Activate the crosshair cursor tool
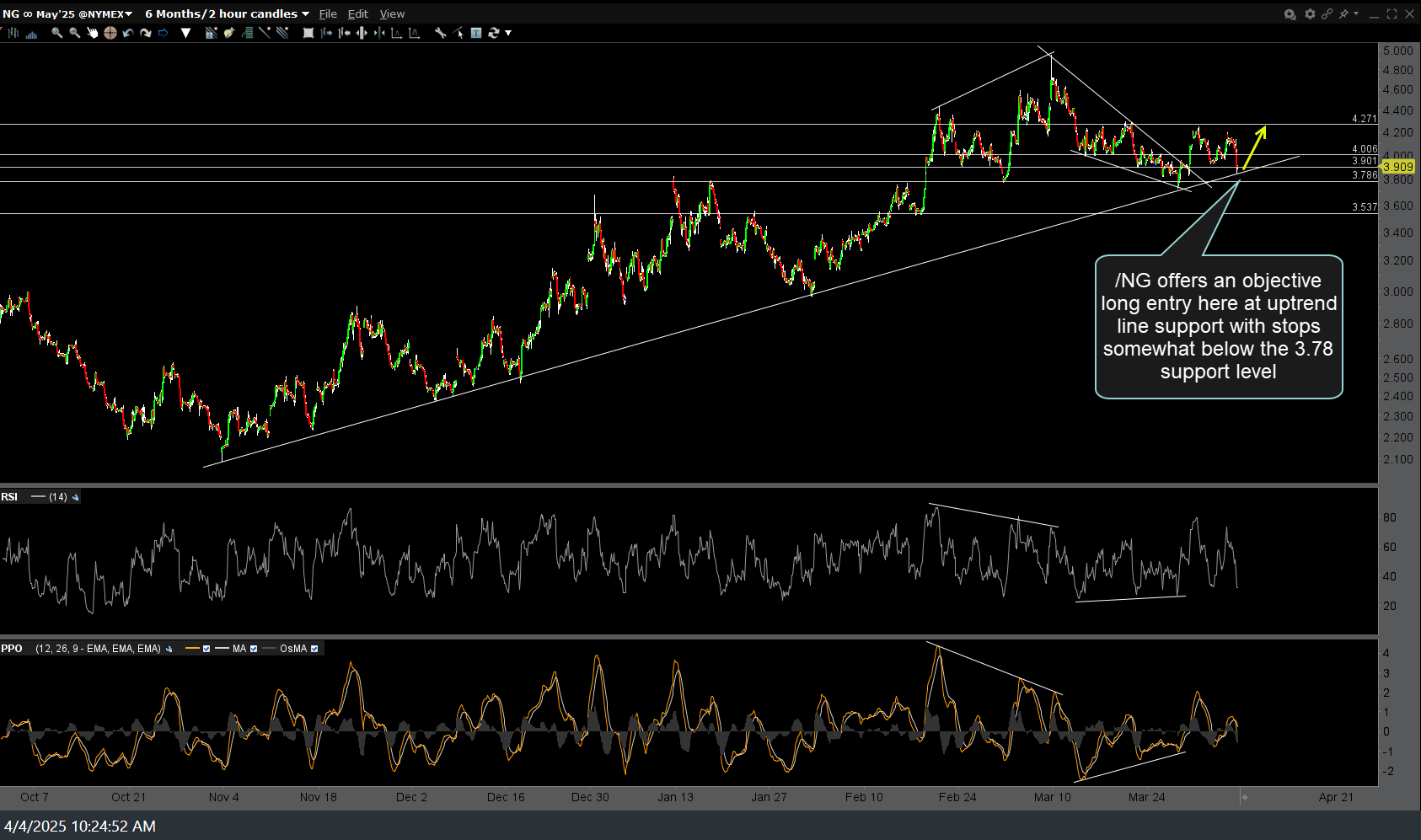Viewport: 1421px width, 840px height. coord(110,33)
